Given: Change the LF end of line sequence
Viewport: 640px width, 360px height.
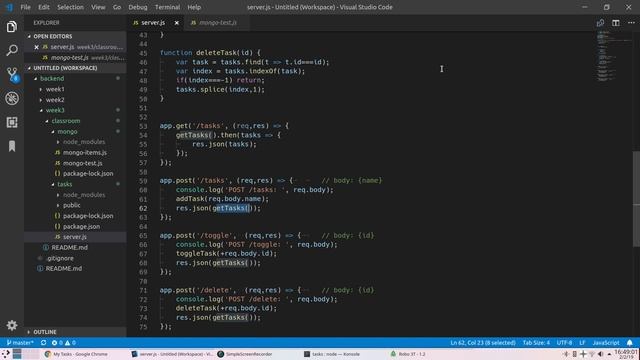Looking at the screenshot, I should click(x=582, y=343).
